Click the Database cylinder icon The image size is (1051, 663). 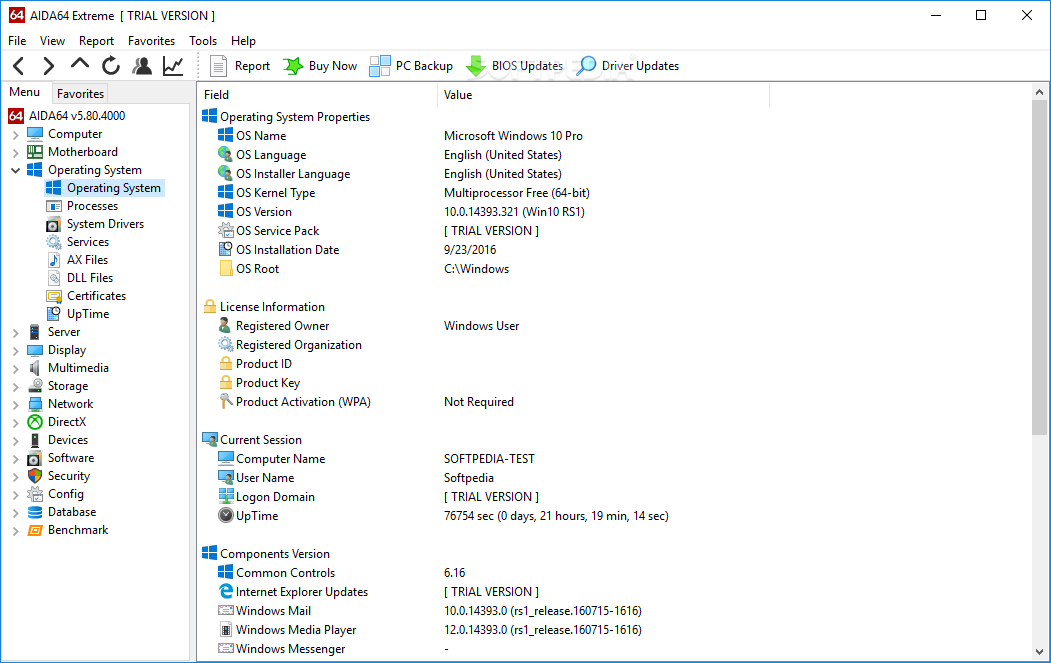[x=35, y=512]
